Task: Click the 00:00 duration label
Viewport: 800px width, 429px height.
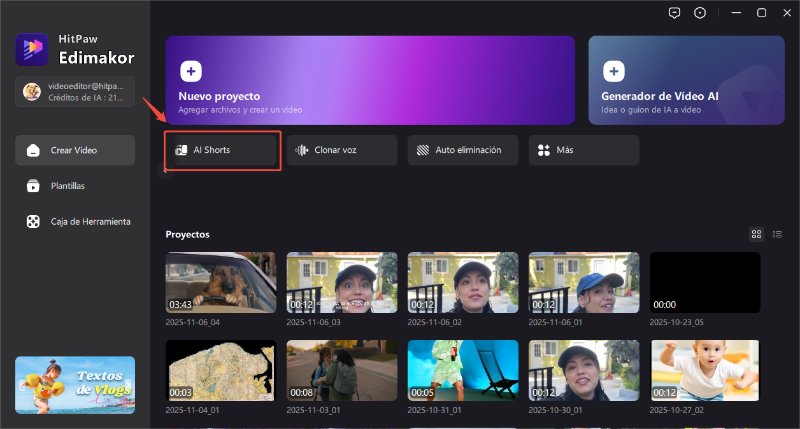Action: point(664,305)
